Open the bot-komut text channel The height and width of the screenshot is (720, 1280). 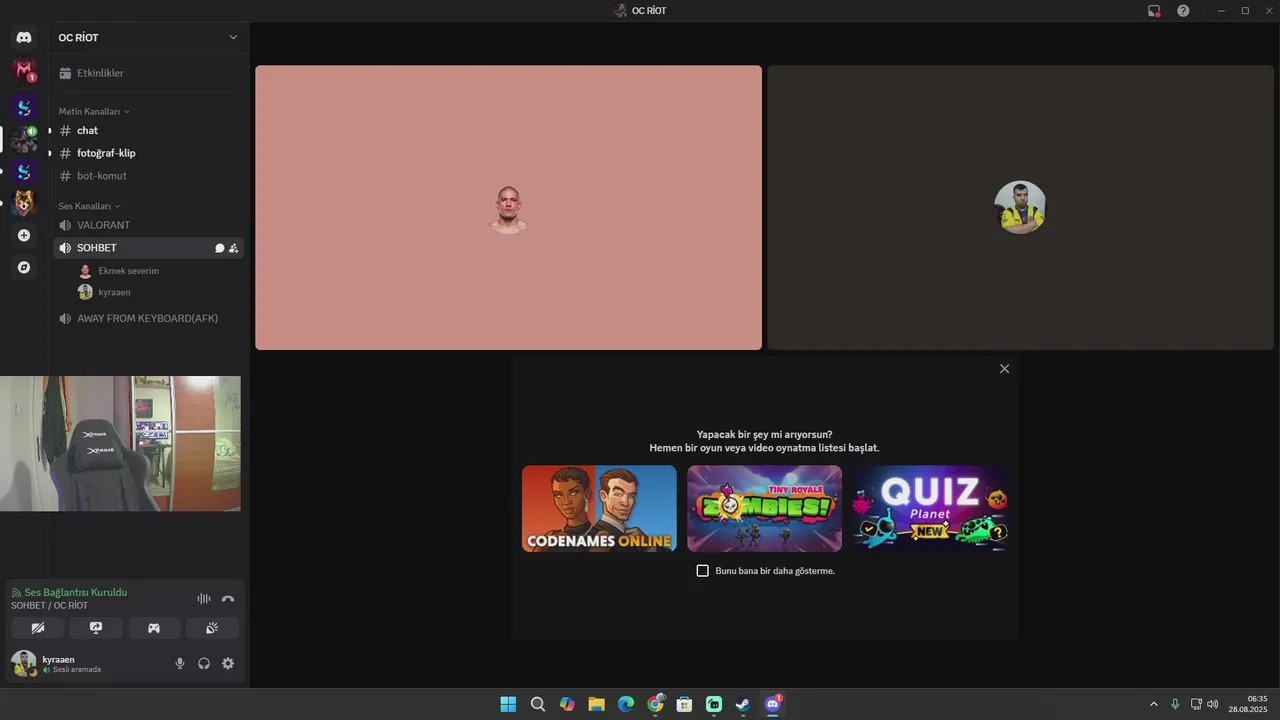click(x=147, y=176)
